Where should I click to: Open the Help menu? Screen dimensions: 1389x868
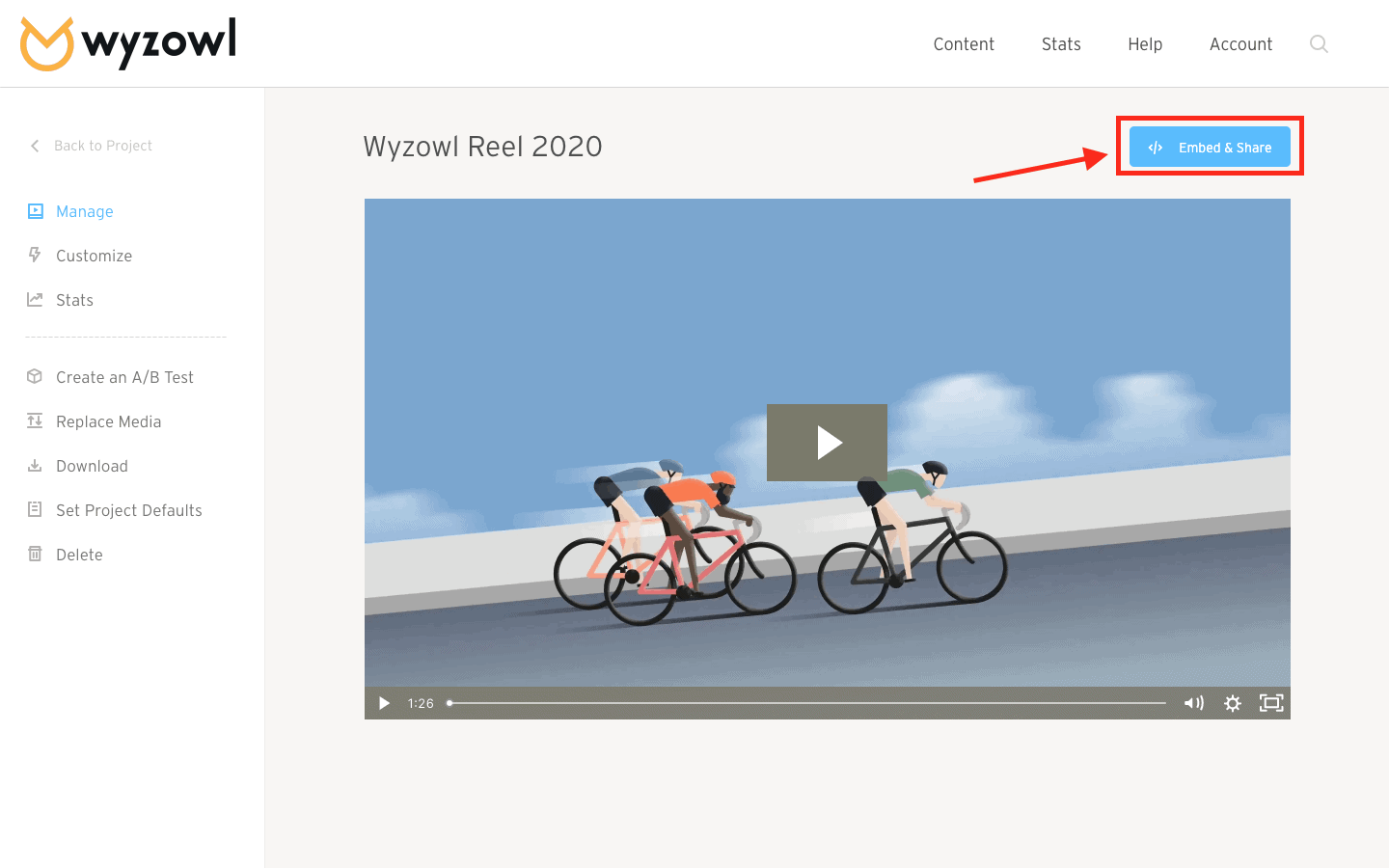pyautogui.click(x=1145, y=44)
